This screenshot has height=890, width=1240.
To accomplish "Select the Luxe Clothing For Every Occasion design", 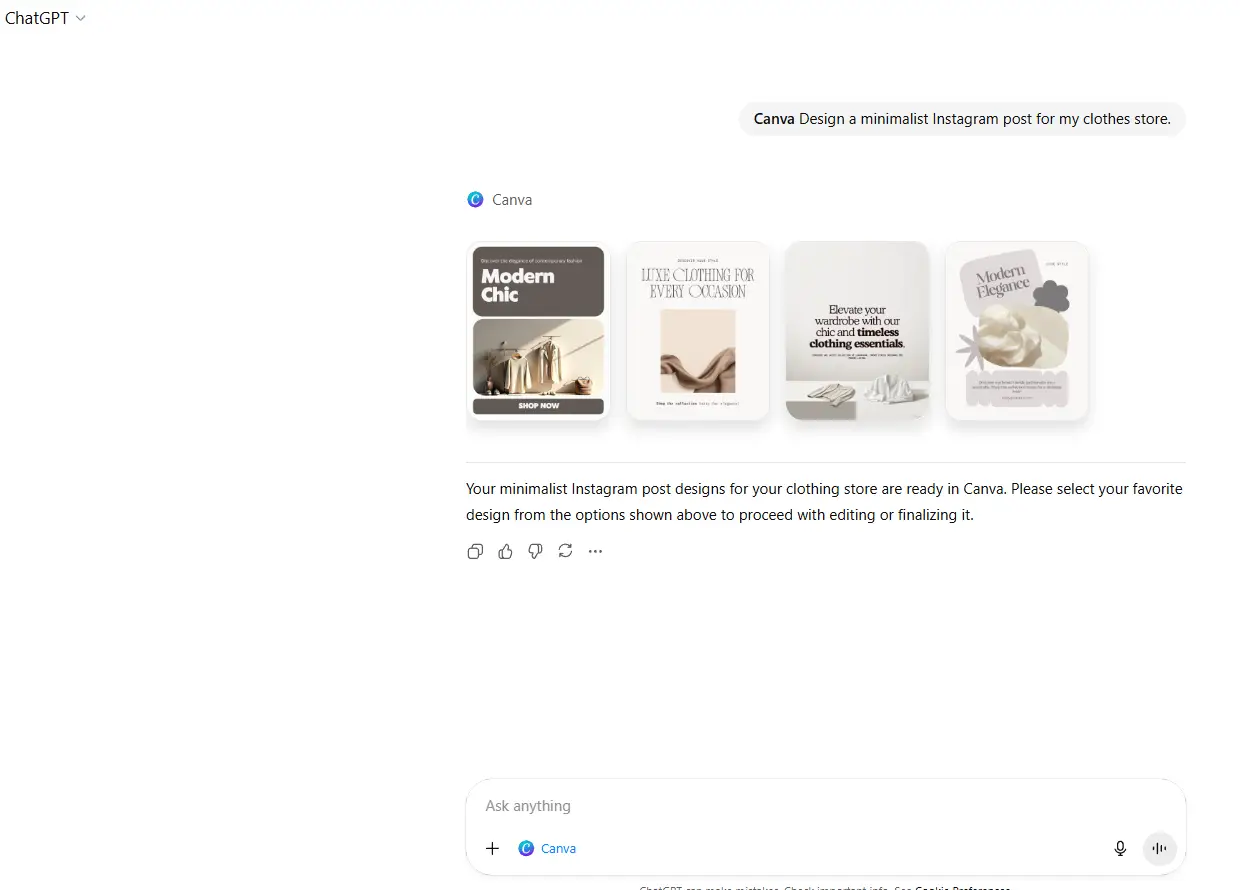I will (x=698, y=331).
